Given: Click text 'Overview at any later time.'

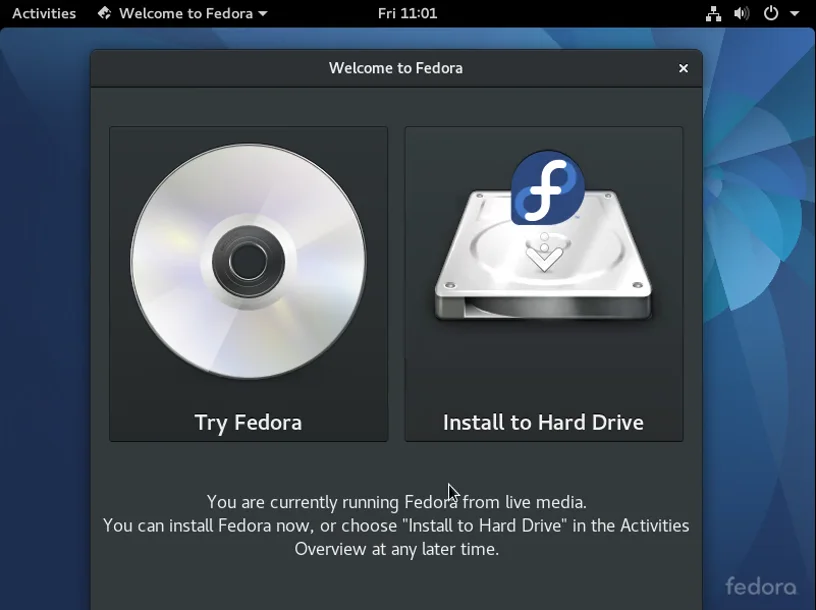Looking at the screenshot, I should [397, 549].
